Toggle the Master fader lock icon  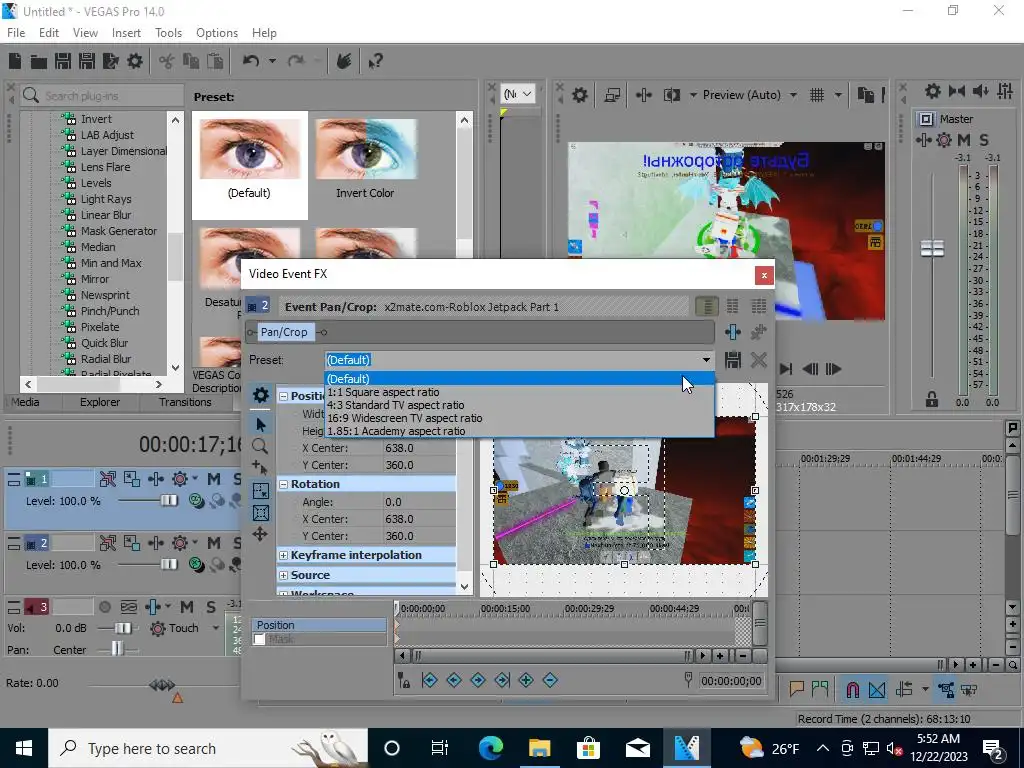[932, 399]
